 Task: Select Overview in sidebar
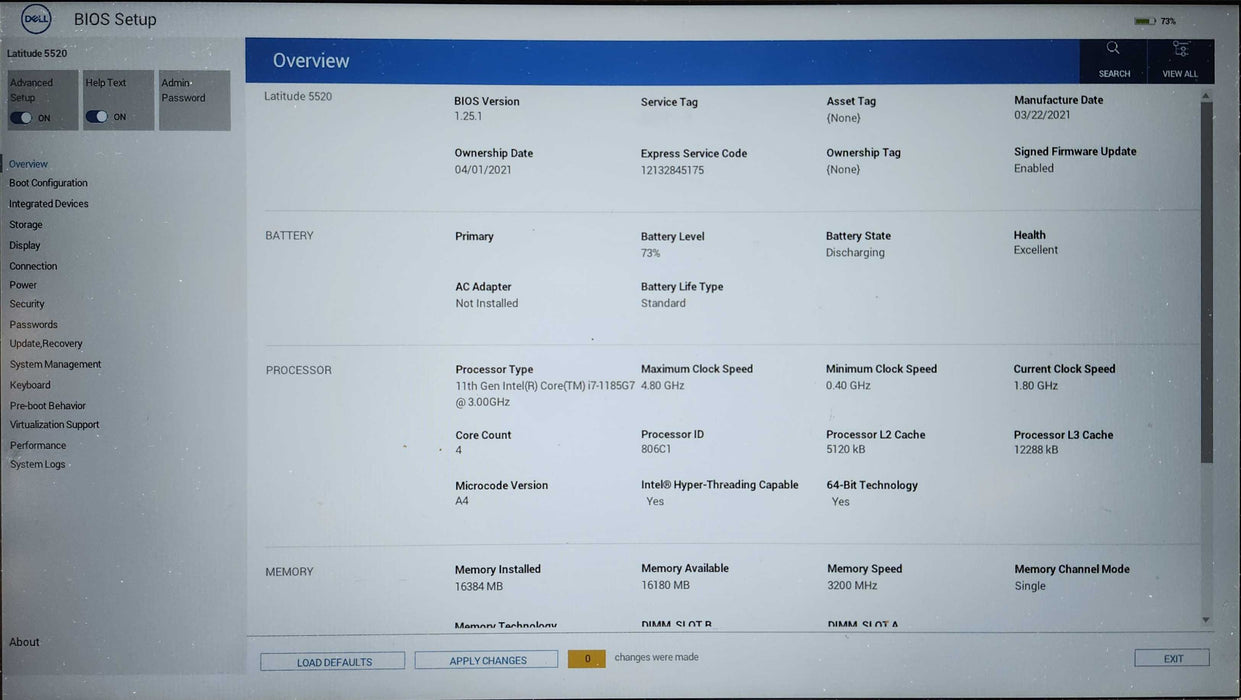28,164
